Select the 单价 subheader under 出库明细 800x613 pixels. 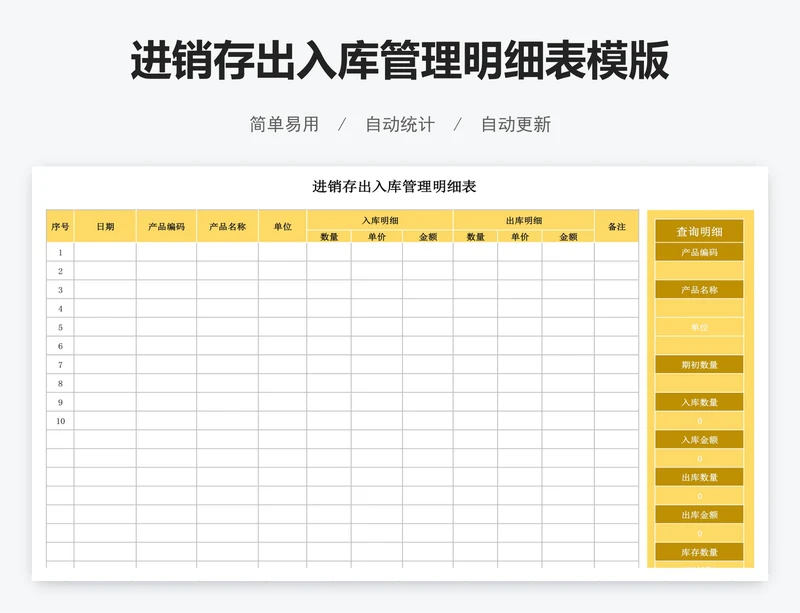[x=520, y=236]
